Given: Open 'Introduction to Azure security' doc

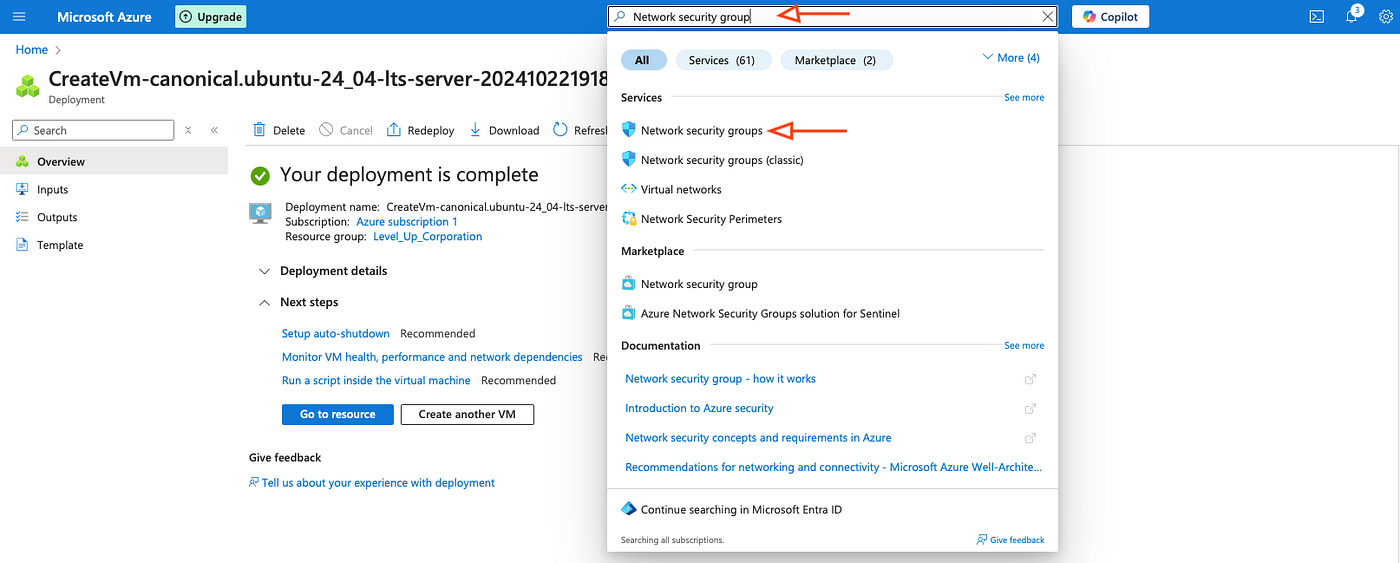Looking at the screenshot, I should 699,408.
